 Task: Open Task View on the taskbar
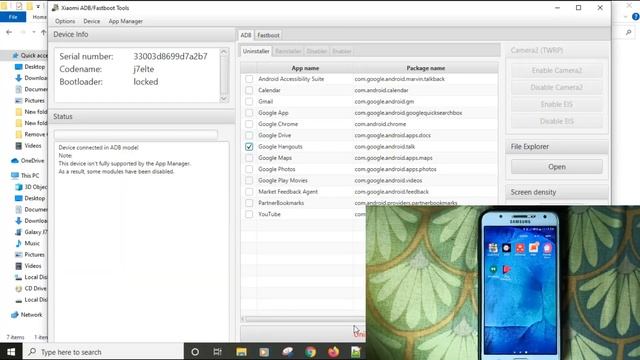pyautogui.click(x=218, y=351)
